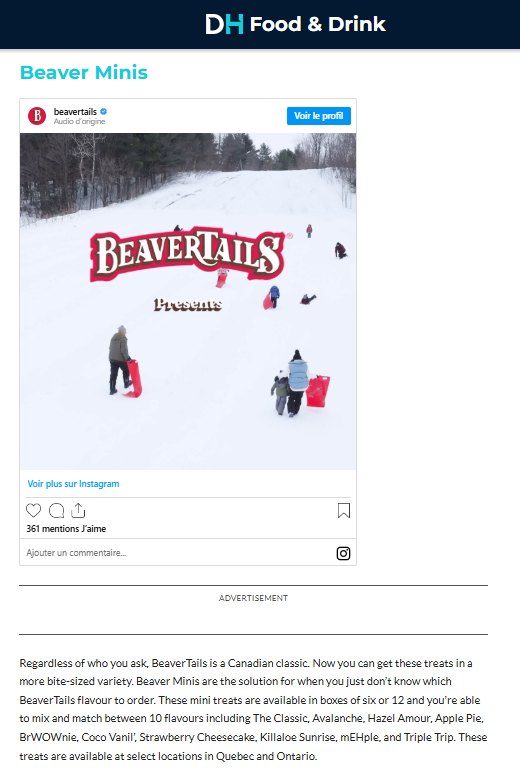This screenshot has width=520, height=768.
Task: Open comments using the speech bubble icon
Action: 56,510
